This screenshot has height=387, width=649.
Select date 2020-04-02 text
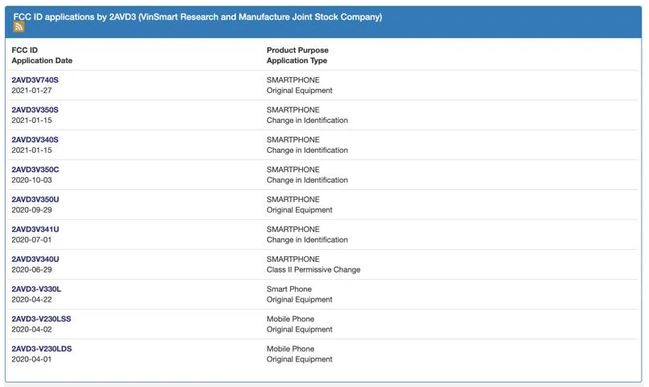click(32, 329)
